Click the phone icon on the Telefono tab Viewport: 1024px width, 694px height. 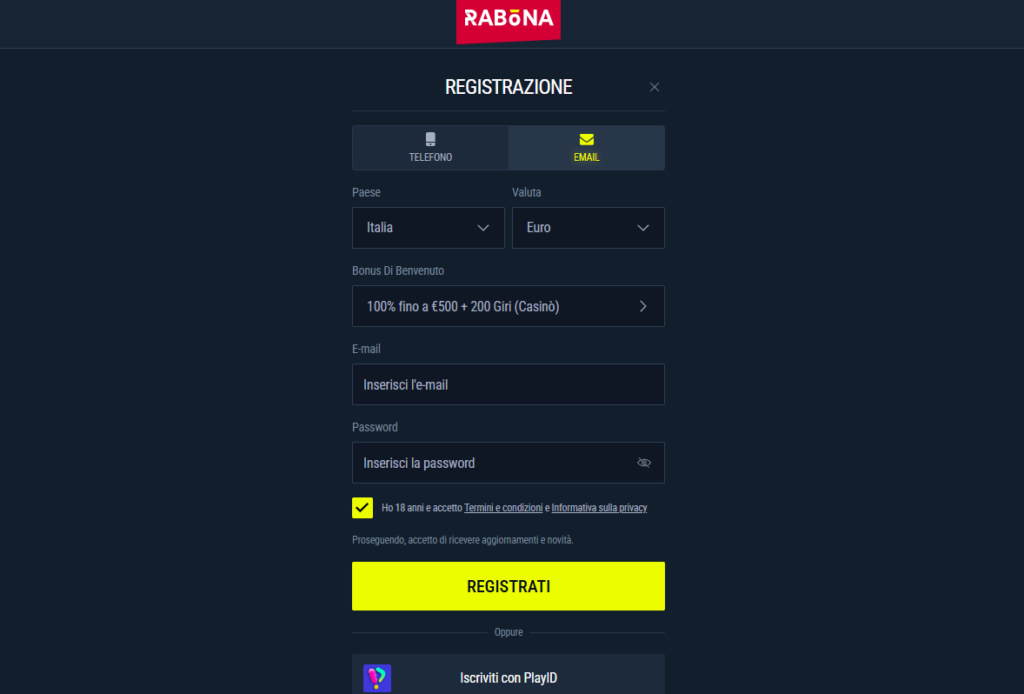pos(430,140)
